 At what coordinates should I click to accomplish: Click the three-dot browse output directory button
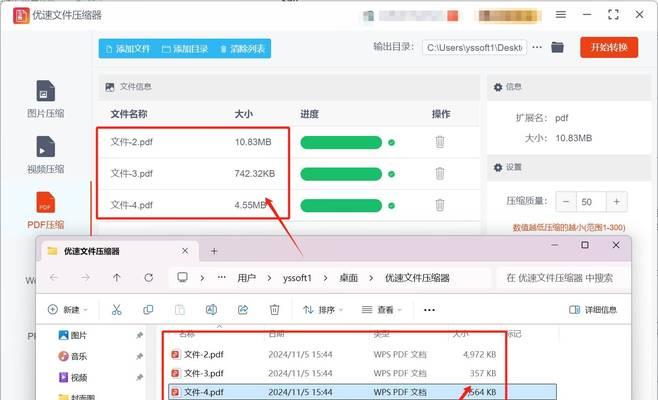tap(537, 47)
